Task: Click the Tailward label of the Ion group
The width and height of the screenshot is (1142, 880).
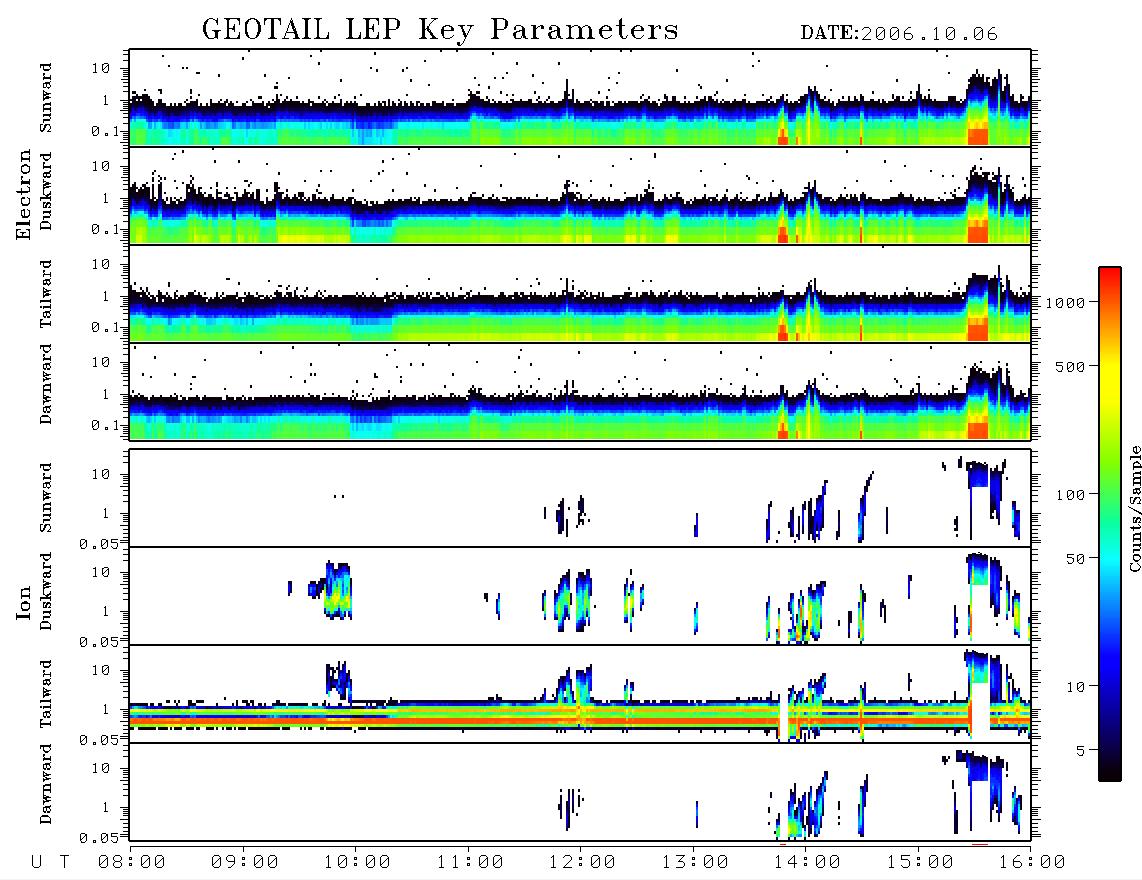Action: pos(46,694)
